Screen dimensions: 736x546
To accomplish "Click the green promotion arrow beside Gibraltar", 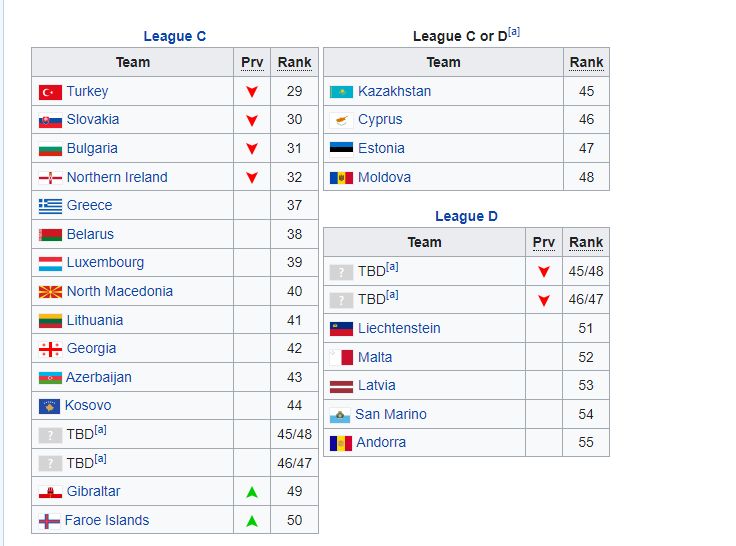I will click(x=252, y=492).
